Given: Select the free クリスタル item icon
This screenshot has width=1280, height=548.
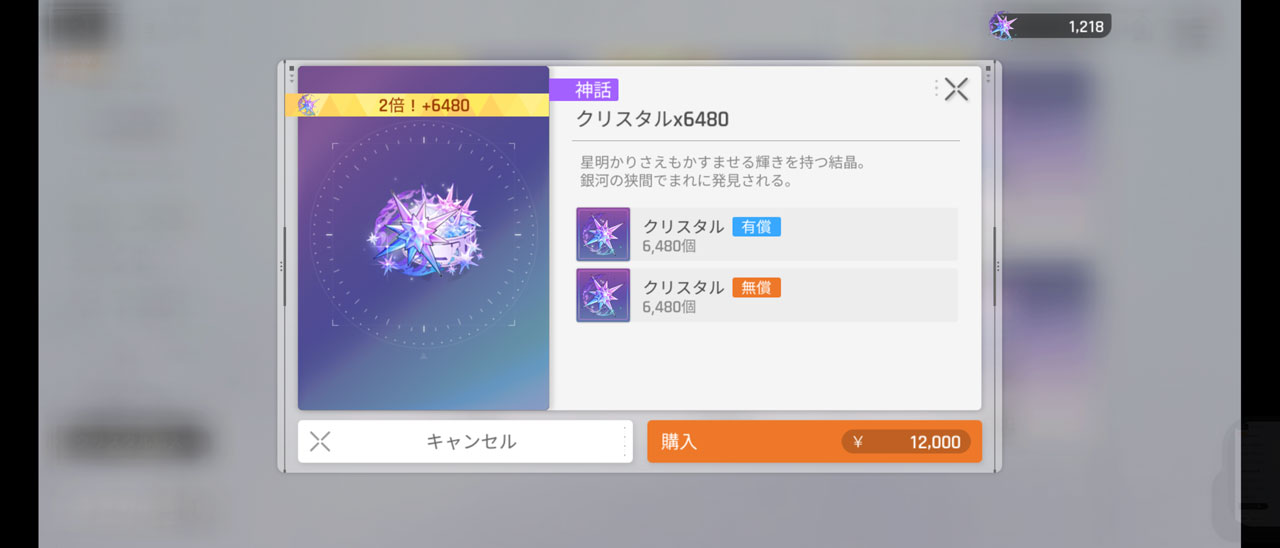Looking at the screenshot, I should click(x=603, y=295).
